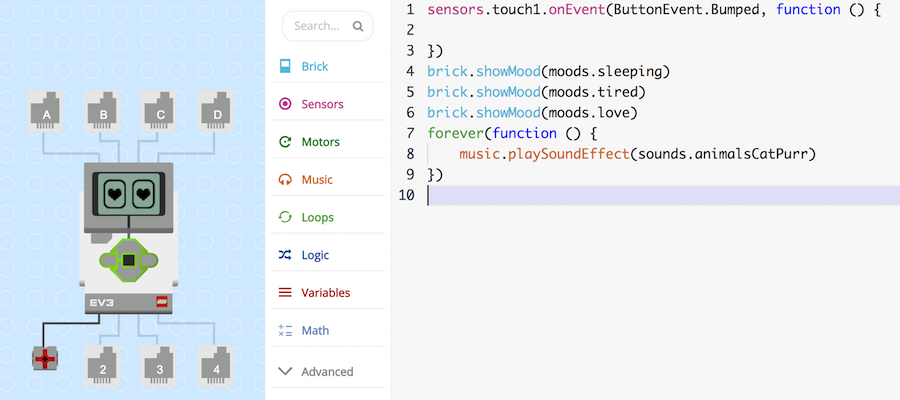Click sensor port 3 on the simulator
Screen dimensions: 900x400
point(160,366)
